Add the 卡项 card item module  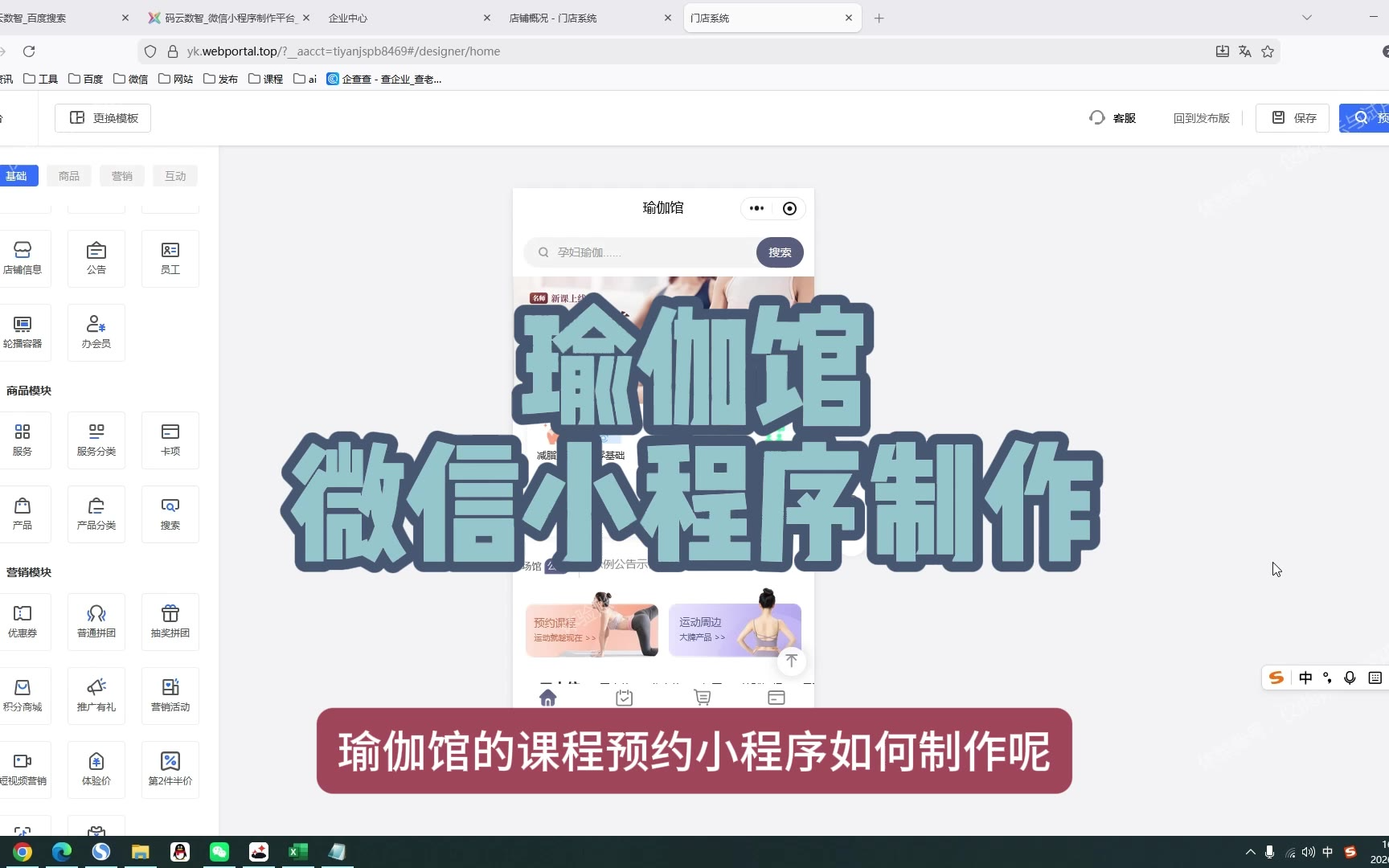[x=170, y=440]
